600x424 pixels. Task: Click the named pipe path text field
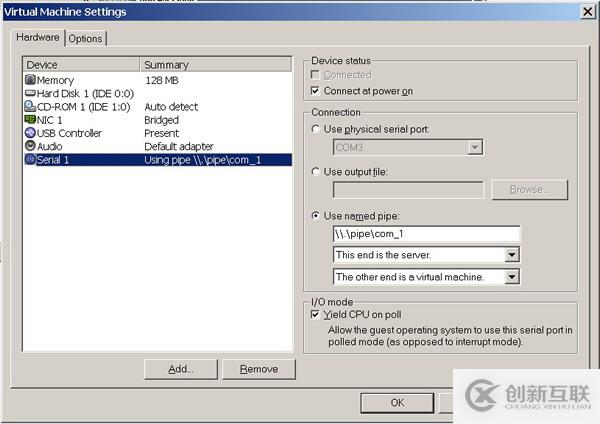(426, 234)
